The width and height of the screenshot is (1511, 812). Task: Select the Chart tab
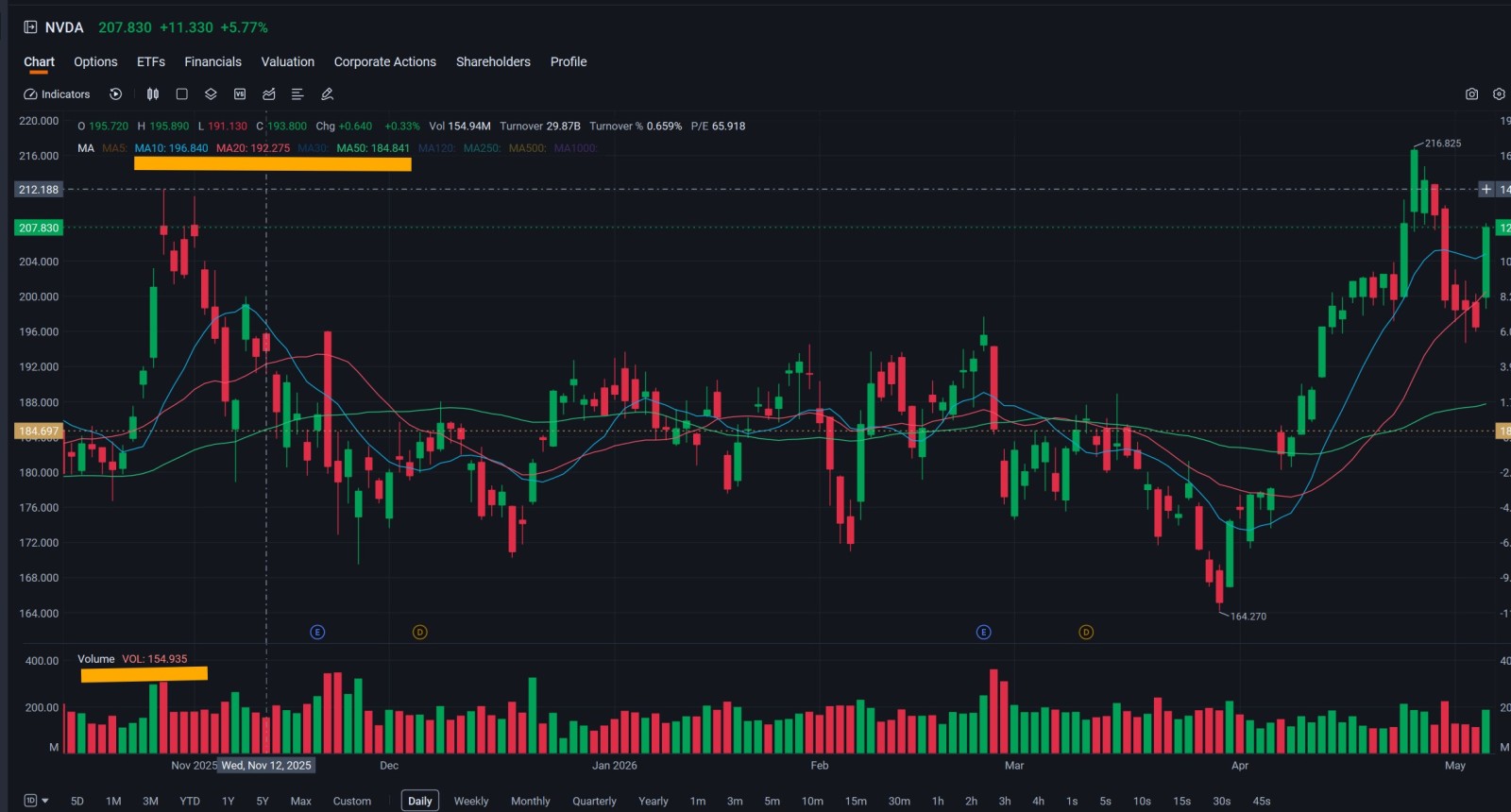pos(39,61)
